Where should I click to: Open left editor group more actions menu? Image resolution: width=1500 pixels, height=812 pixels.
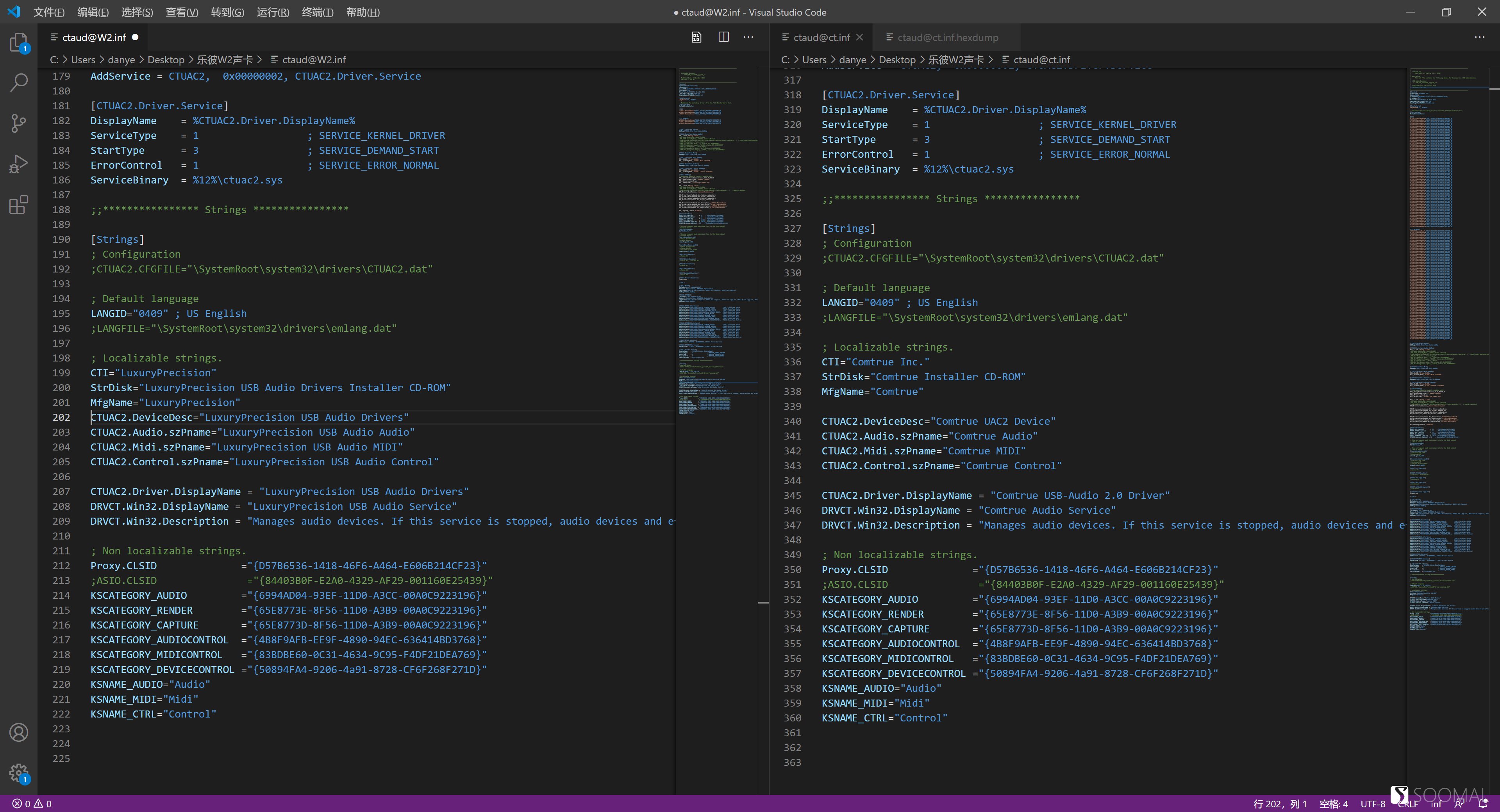click(749, 37)
